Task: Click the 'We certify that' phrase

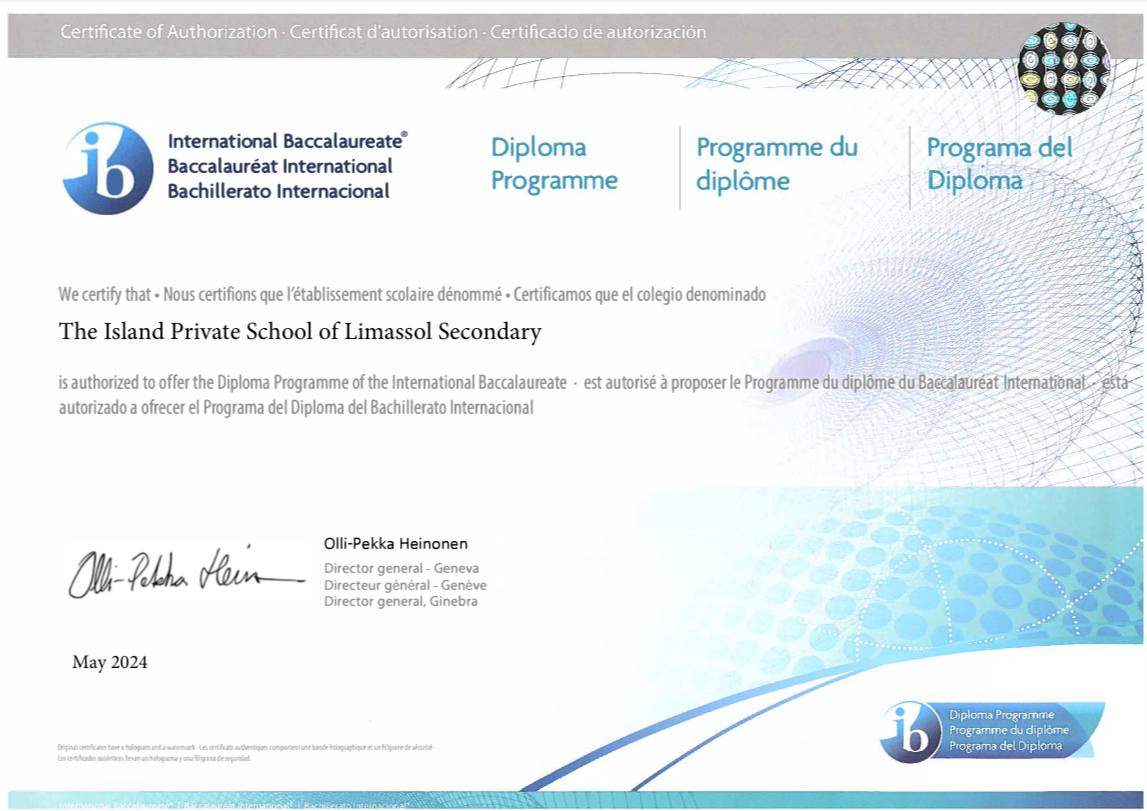Action: (x=105, y=295)
